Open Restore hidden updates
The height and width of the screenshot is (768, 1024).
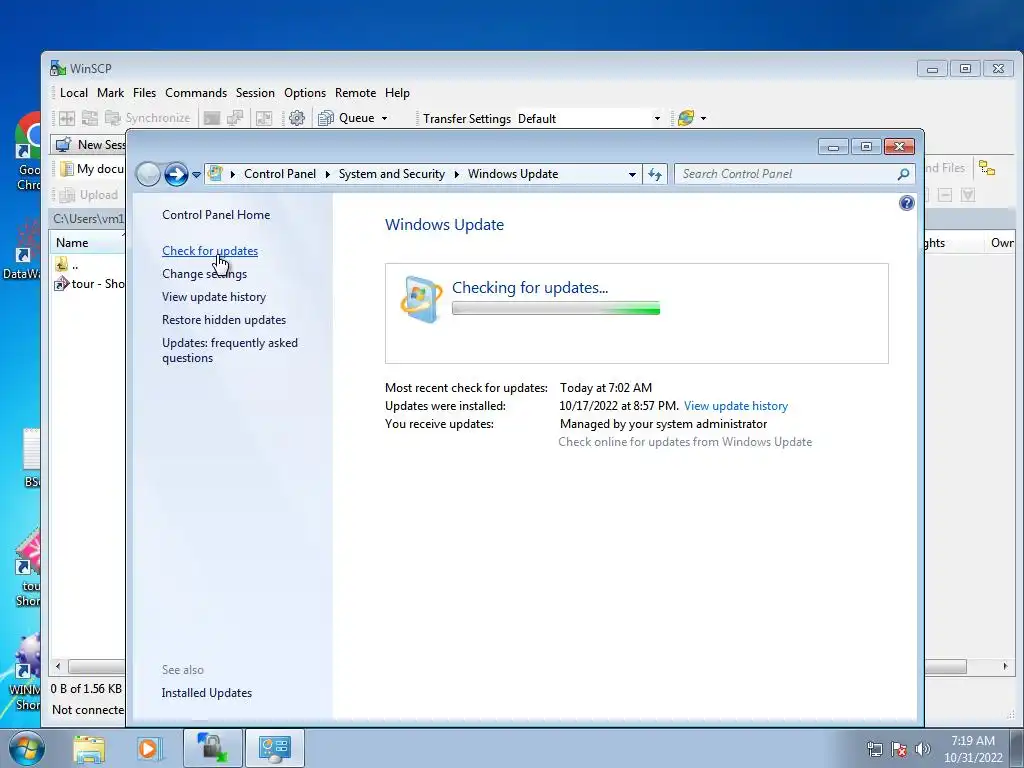pyautogui.click(x=224, y=320)
